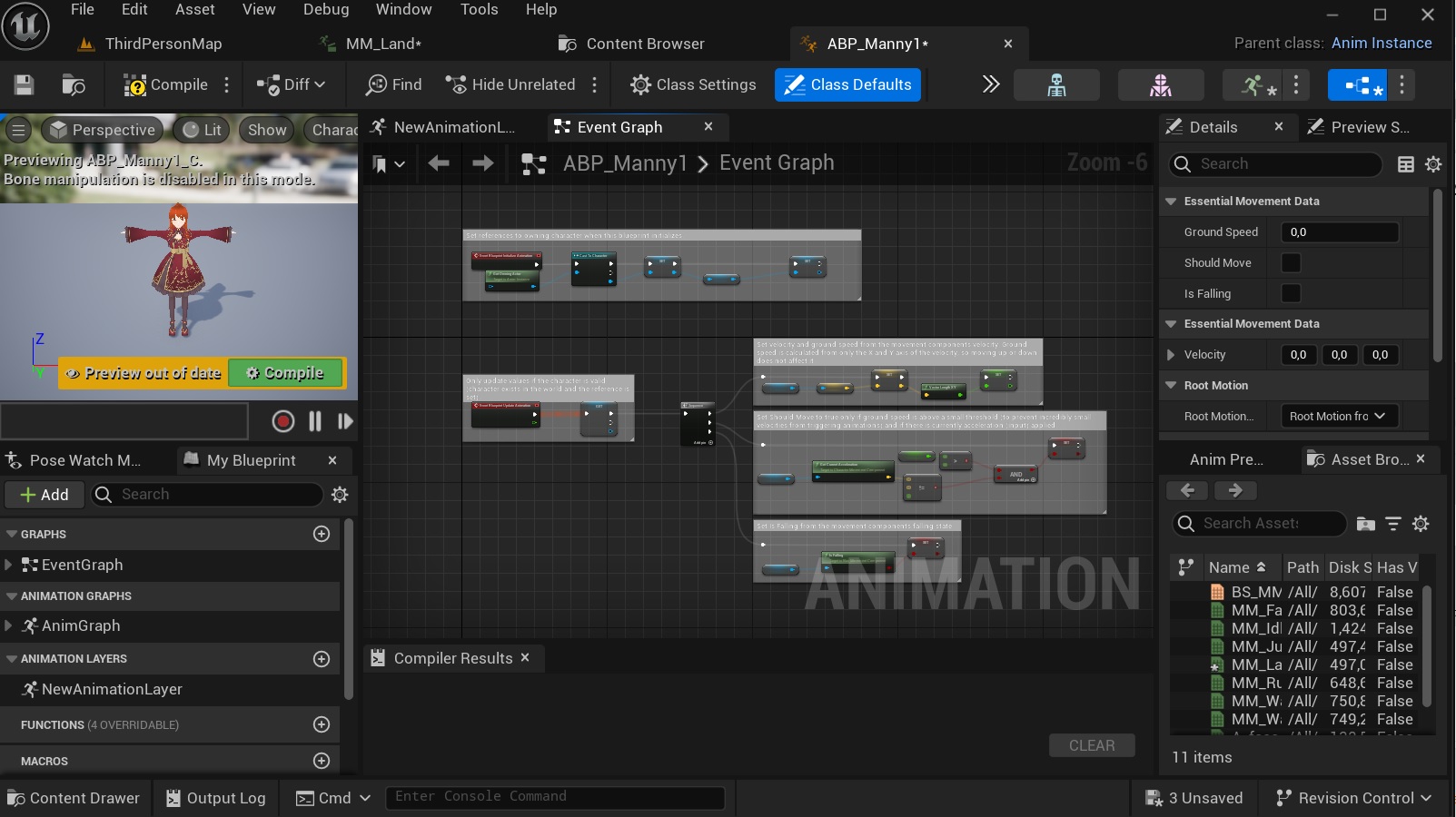The height and width of the screenshot is (817, 1456).
Task: Open the Diff dropdown menu
Action: 291,84
